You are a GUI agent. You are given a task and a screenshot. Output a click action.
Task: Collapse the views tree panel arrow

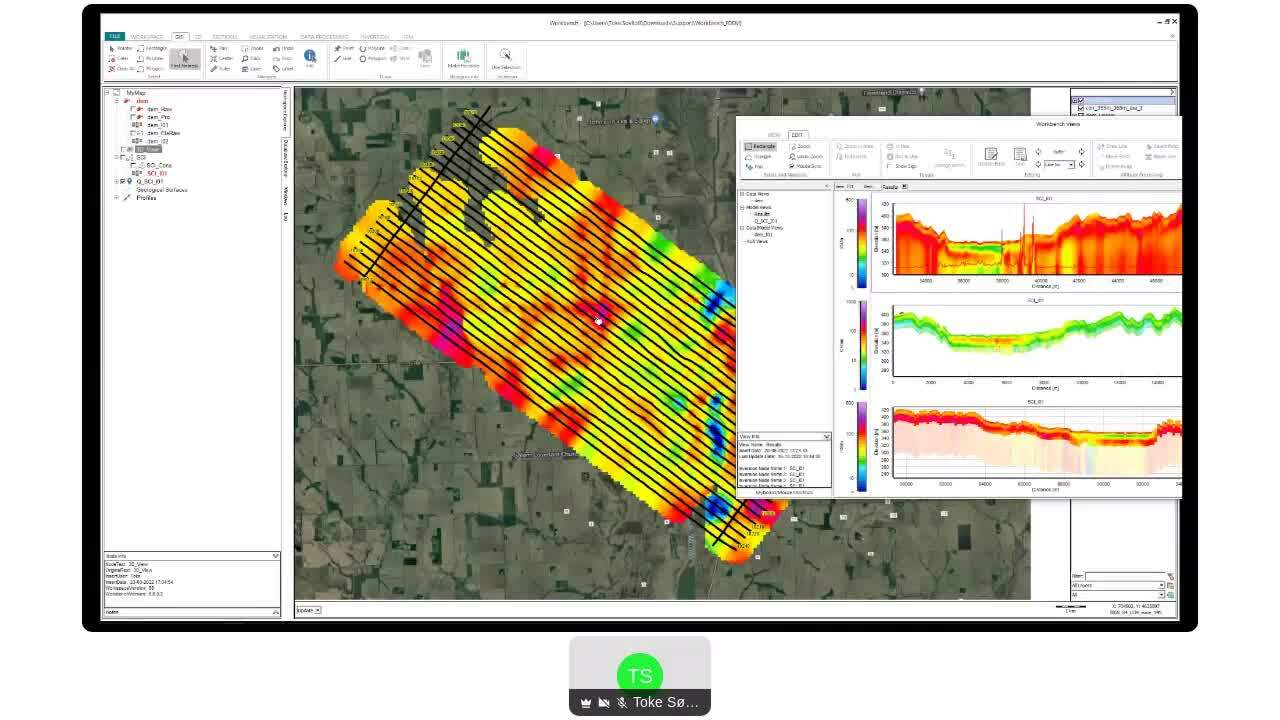point(827,186)
